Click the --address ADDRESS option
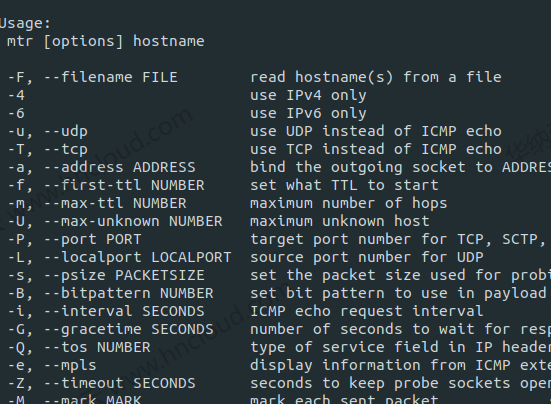 pos(119,167)
